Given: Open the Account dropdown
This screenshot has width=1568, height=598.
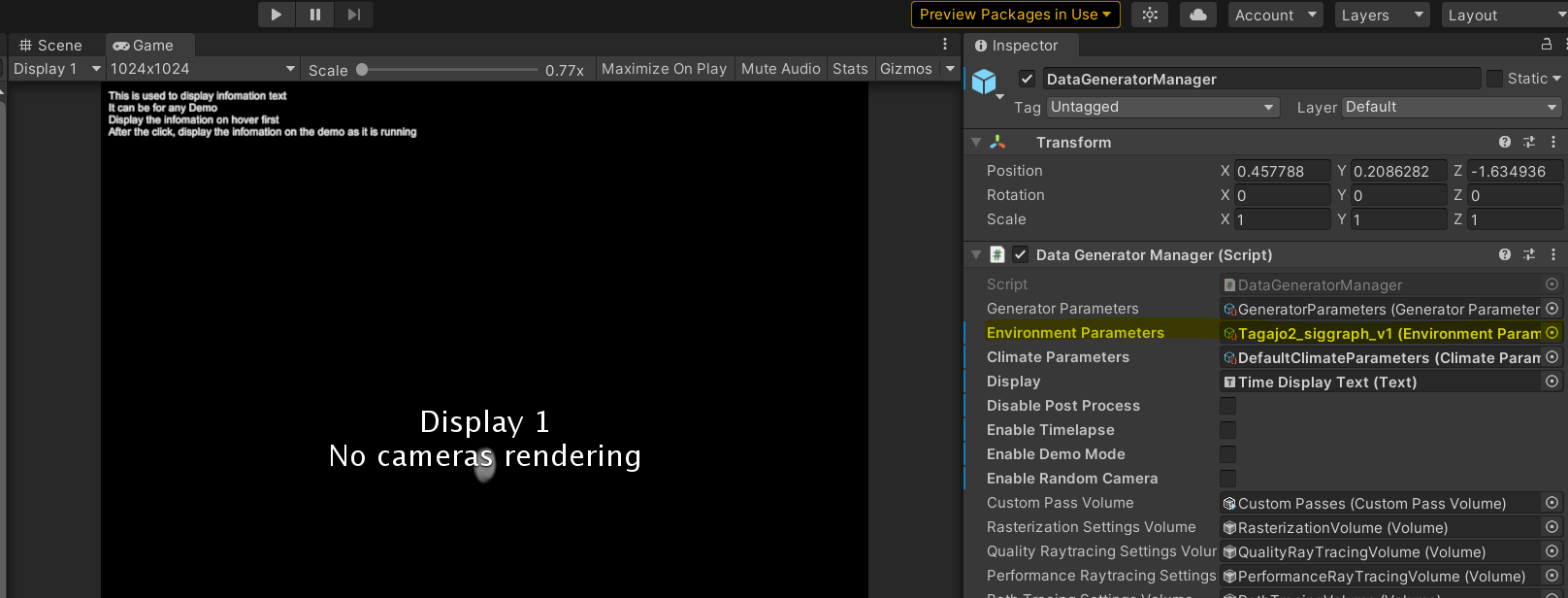Looking at the screenshot, I should (1276, 15).
